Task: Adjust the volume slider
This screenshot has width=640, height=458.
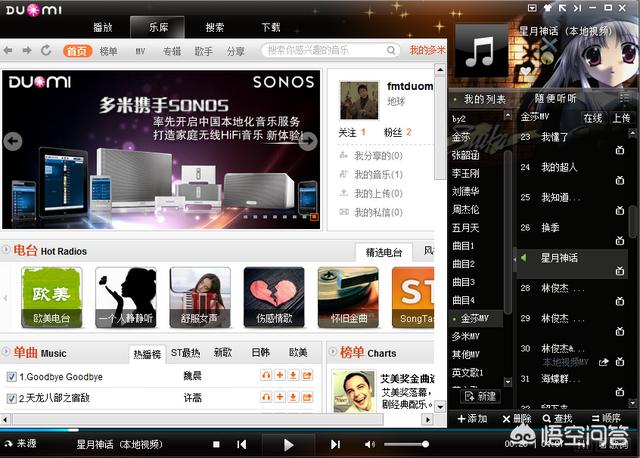Action: 406,444
